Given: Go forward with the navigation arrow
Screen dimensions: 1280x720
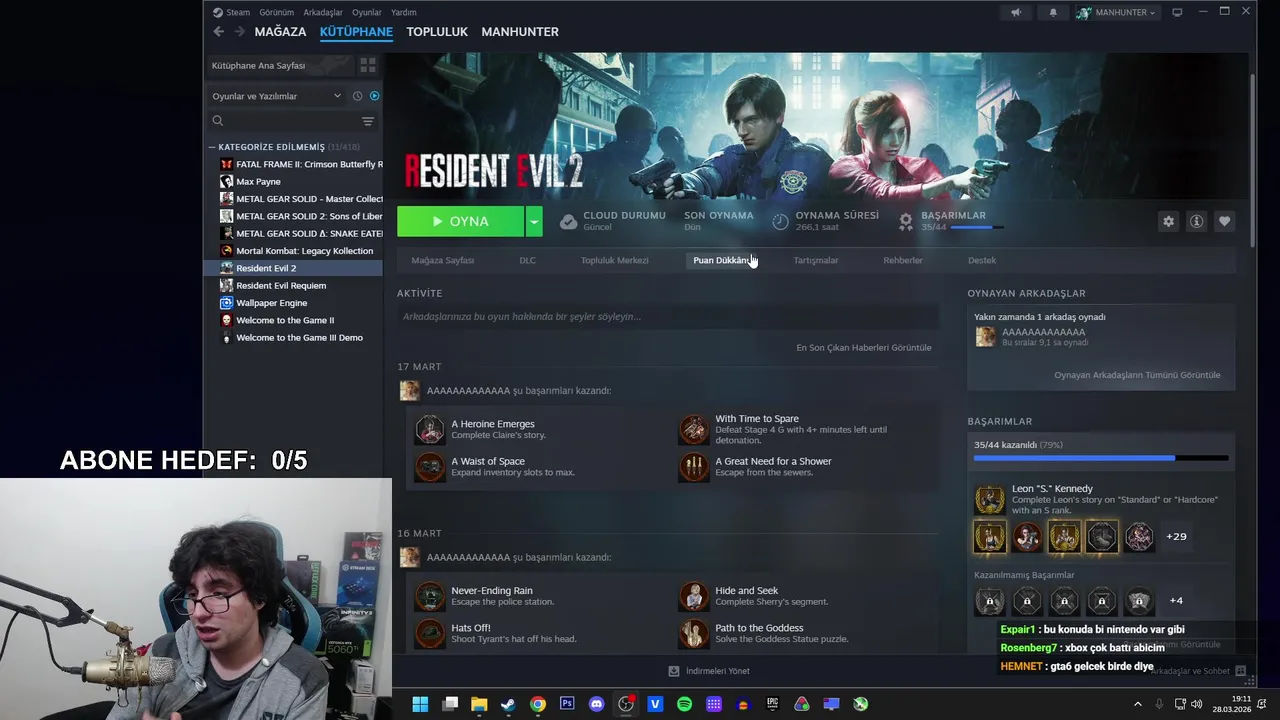Looking at the screenshot, I should point(238,32).
